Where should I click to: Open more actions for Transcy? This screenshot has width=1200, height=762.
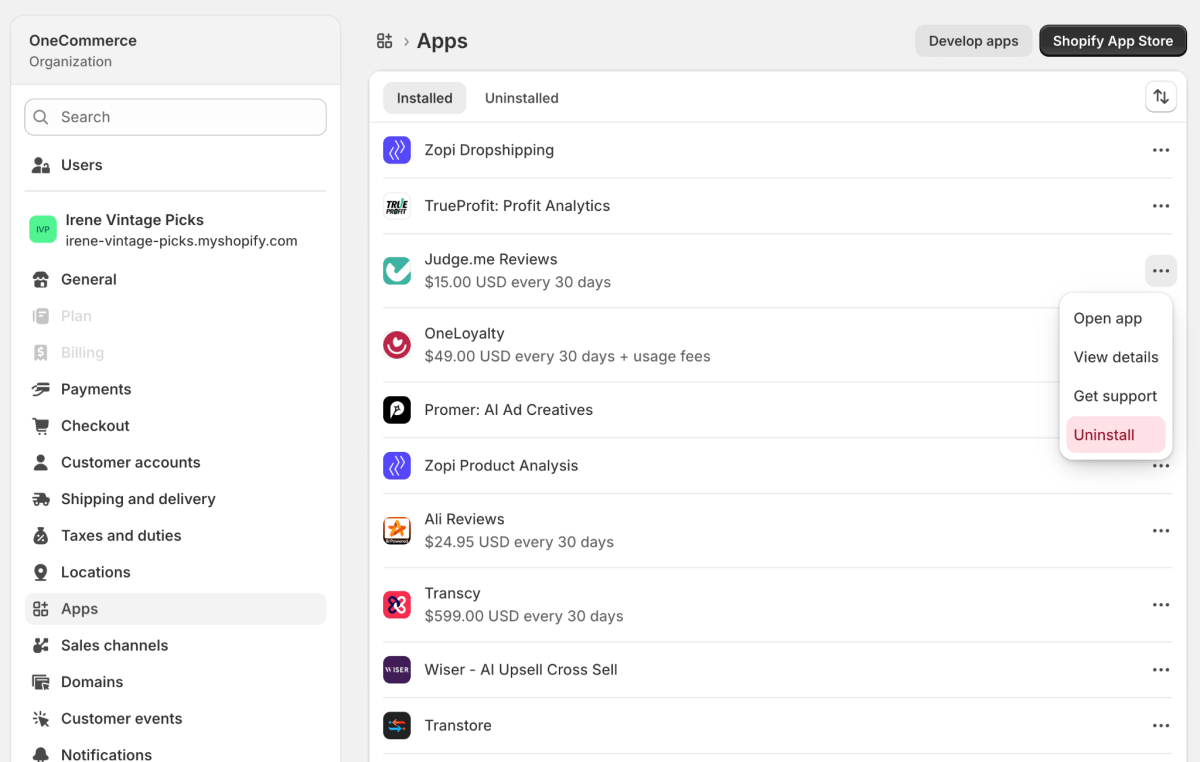click(1161, 605)
